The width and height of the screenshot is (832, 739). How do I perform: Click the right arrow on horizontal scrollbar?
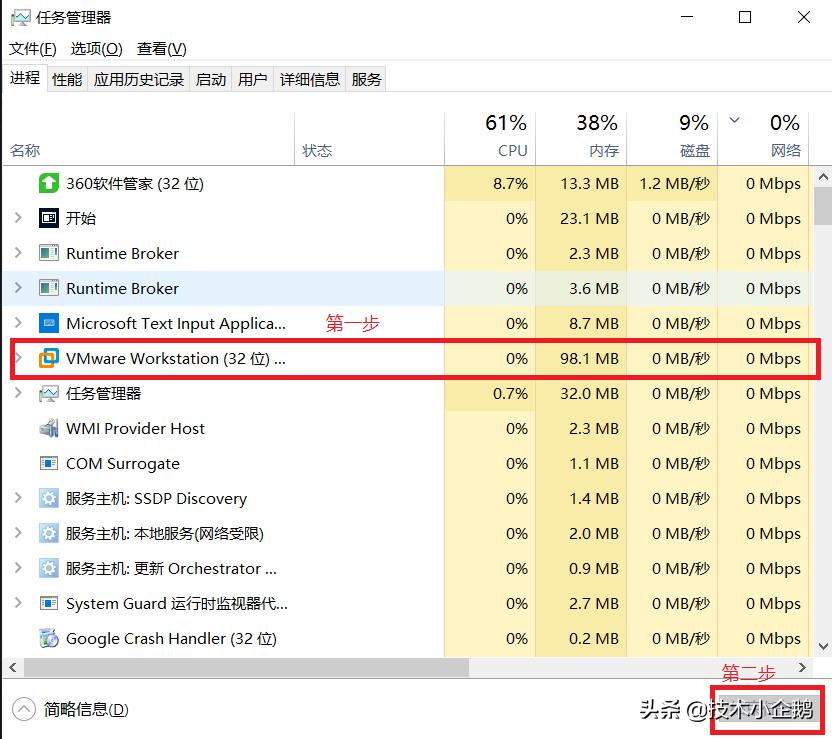[803, 668]
